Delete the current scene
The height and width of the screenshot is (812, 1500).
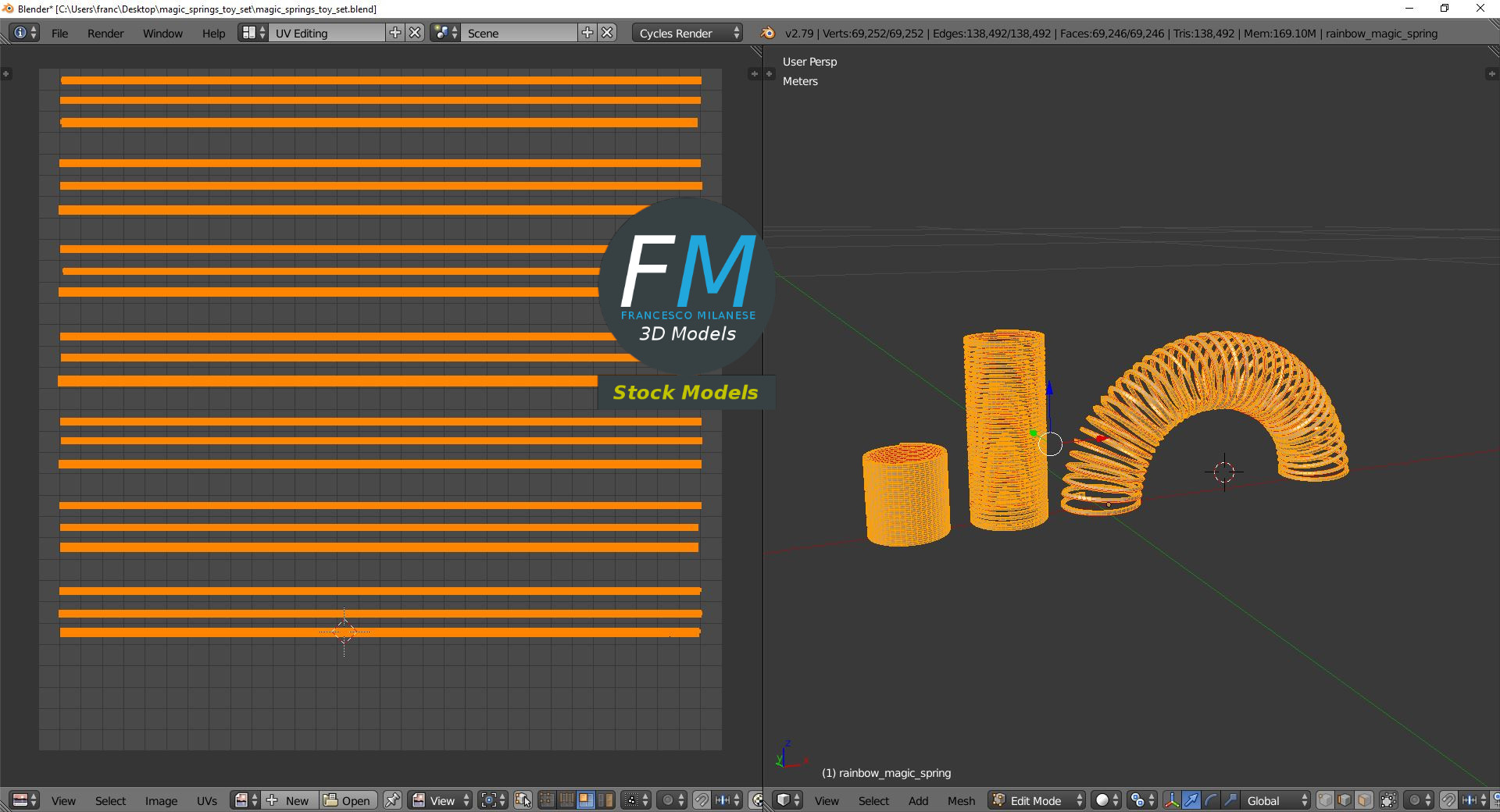(x=608, y=33)
